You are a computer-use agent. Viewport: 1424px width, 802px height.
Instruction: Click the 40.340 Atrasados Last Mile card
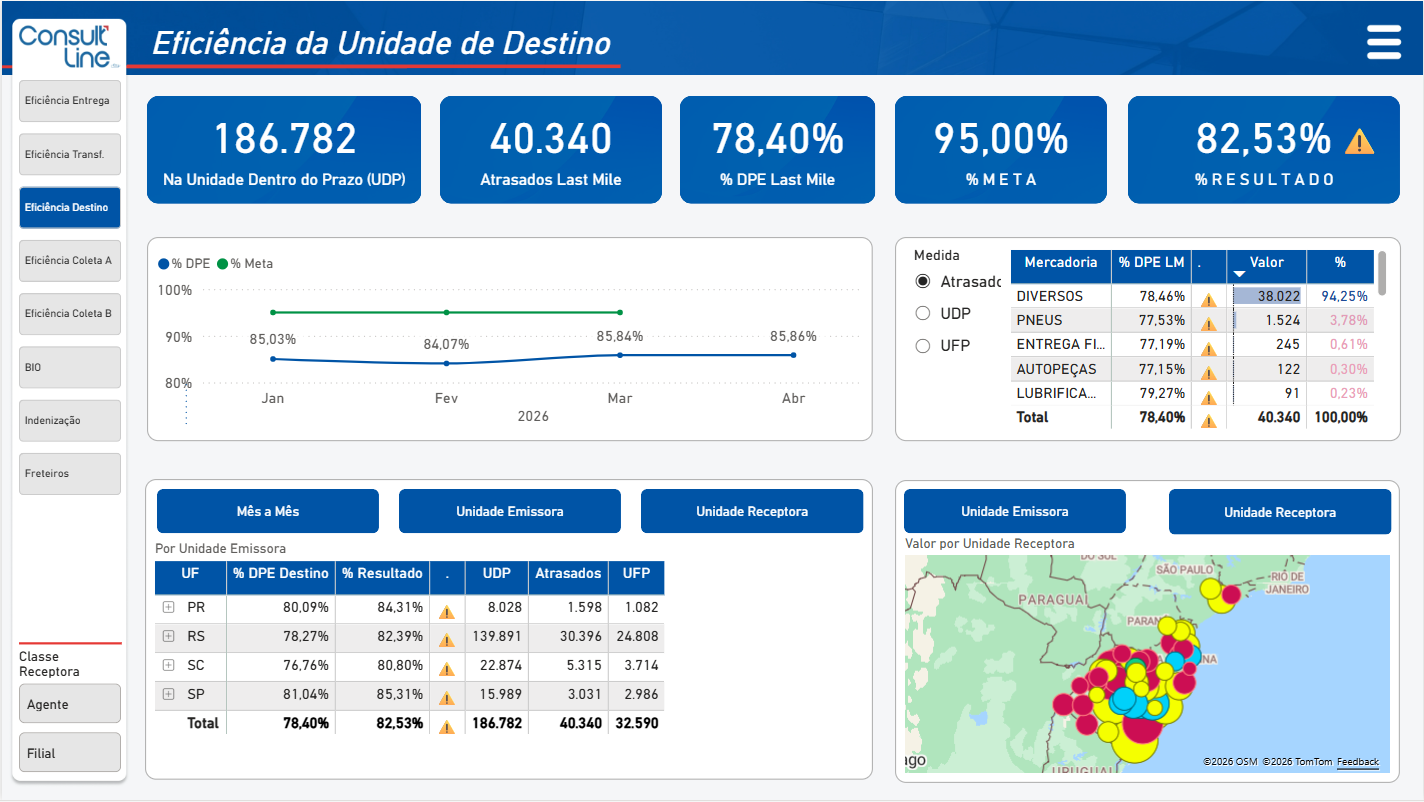coord(551,150)
